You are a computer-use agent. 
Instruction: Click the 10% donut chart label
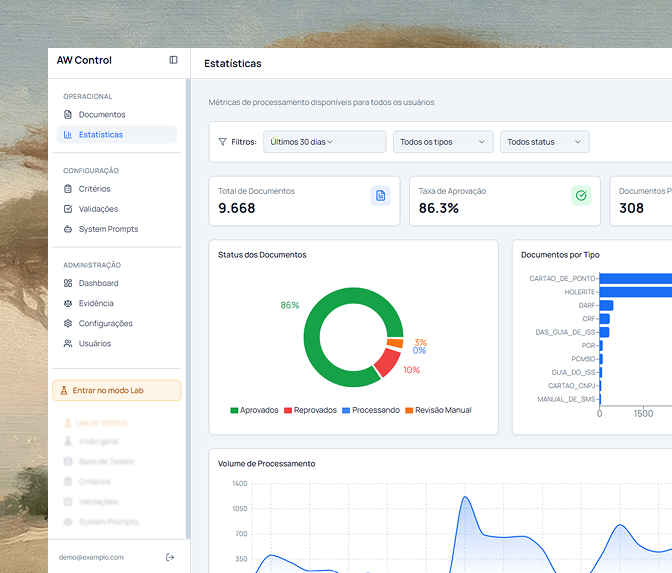click(x=411, y=370)
